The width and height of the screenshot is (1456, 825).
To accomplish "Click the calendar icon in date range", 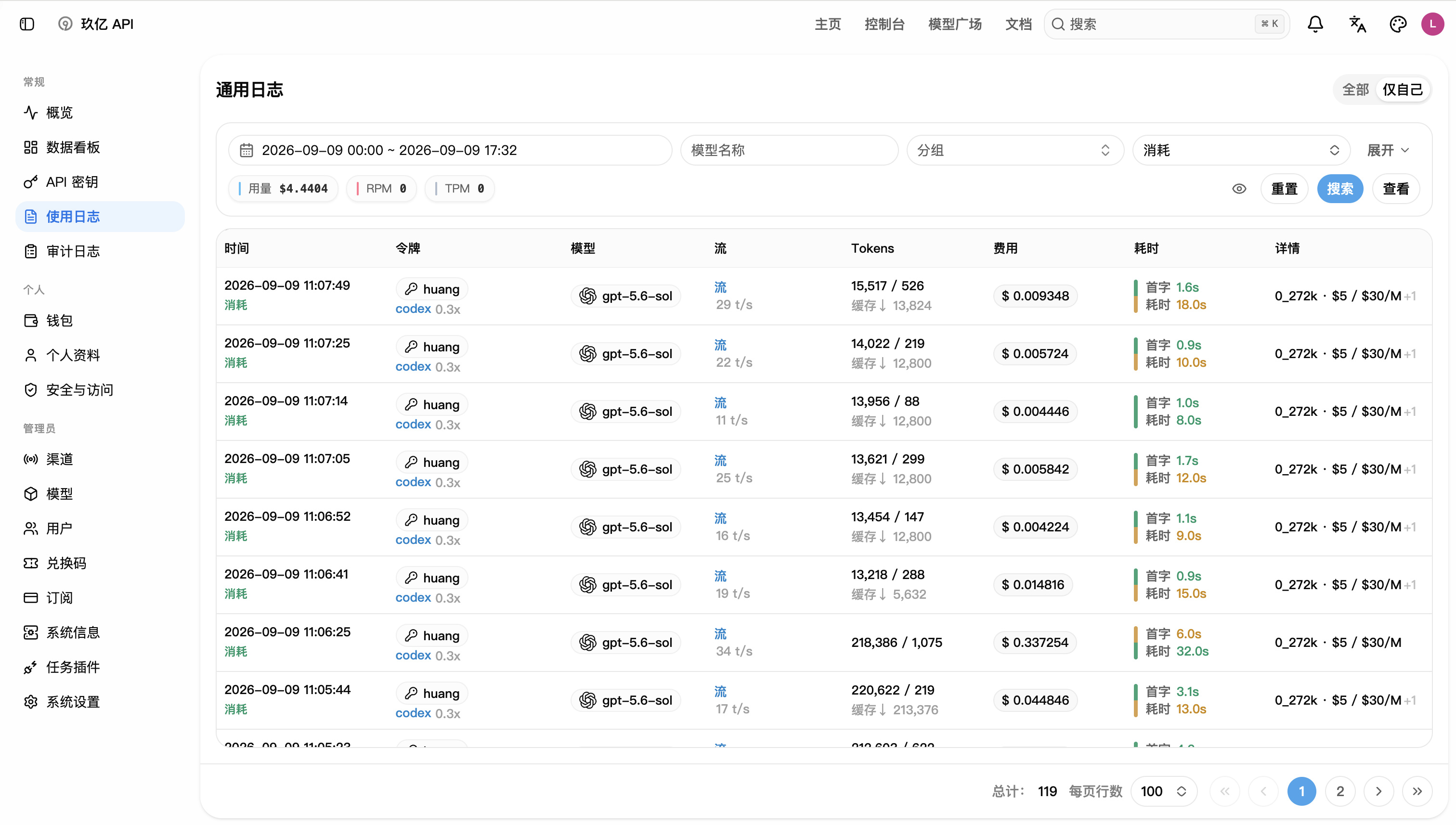I will click(x=246, y=150).
